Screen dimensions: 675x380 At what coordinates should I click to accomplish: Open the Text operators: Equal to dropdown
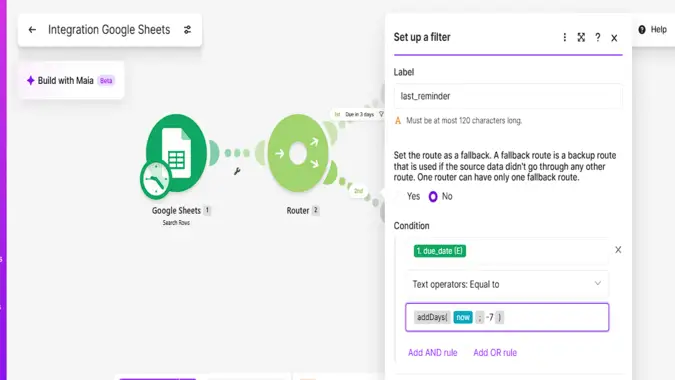pyautogui.click(x=507, y=284)
